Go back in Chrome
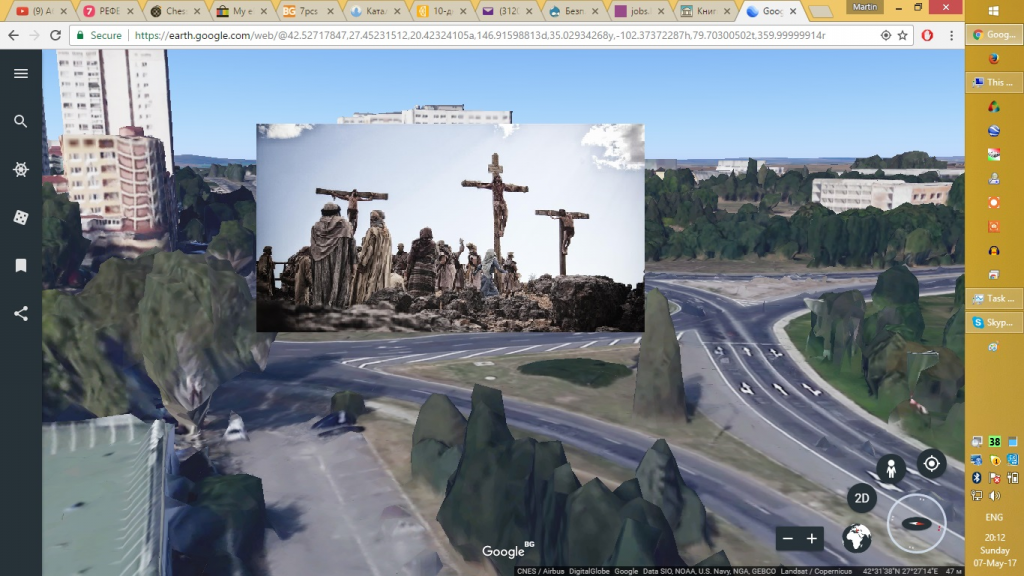 coord(14,35)
